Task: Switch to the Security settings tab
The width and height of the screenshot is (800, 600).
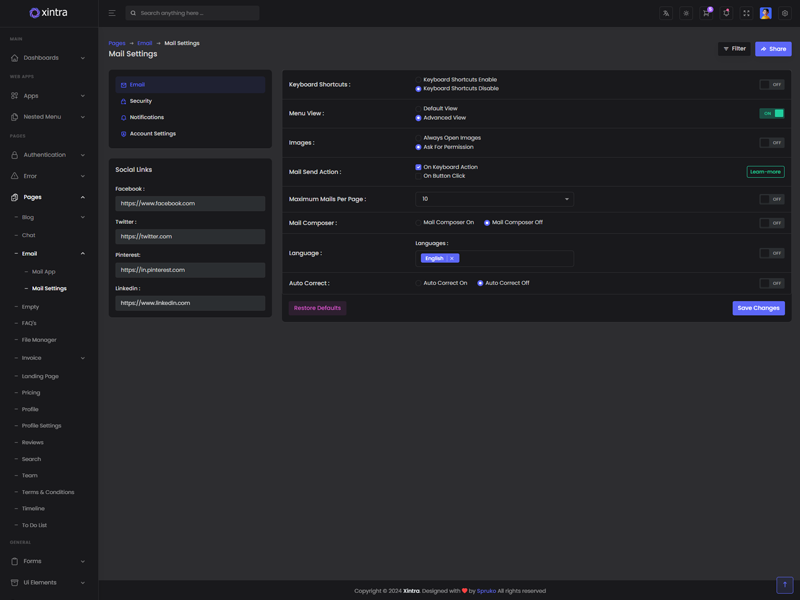Action: coord(140,101)
